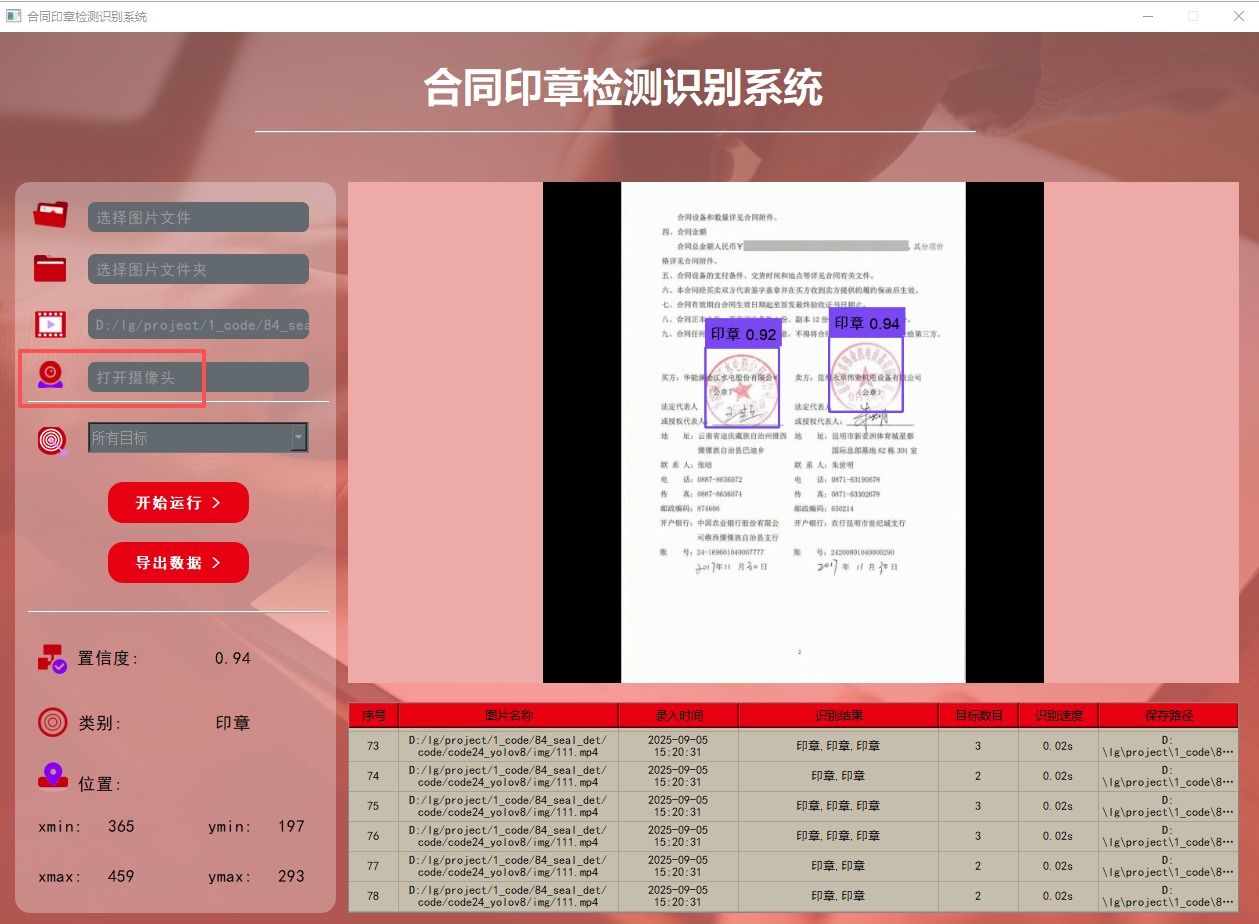
Task: Click the 识别速度 column header
Action: tap(1058, 715)
